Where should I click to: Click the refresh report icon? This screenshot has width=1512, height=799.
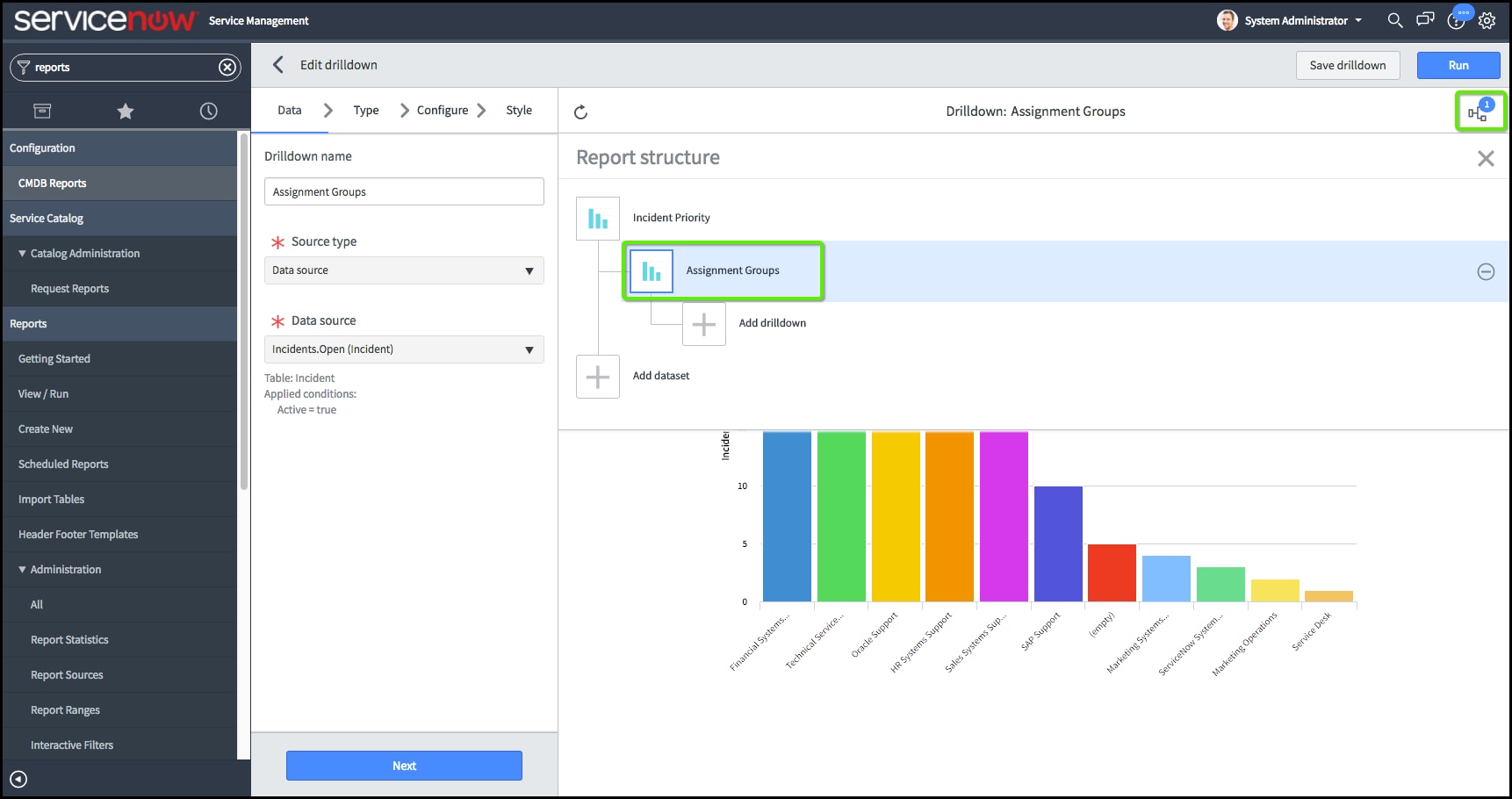580,112
